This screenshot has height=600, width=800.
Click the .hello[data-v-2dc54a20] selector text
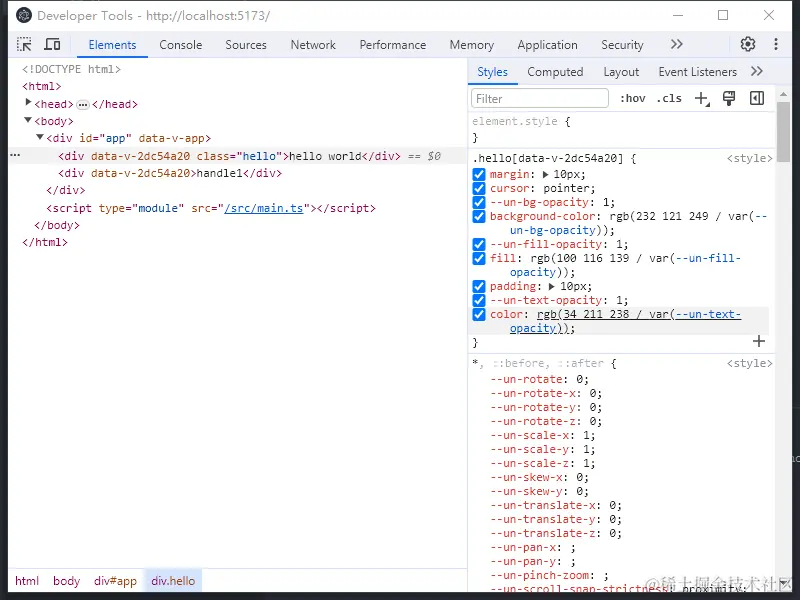(x=547, y=158)
